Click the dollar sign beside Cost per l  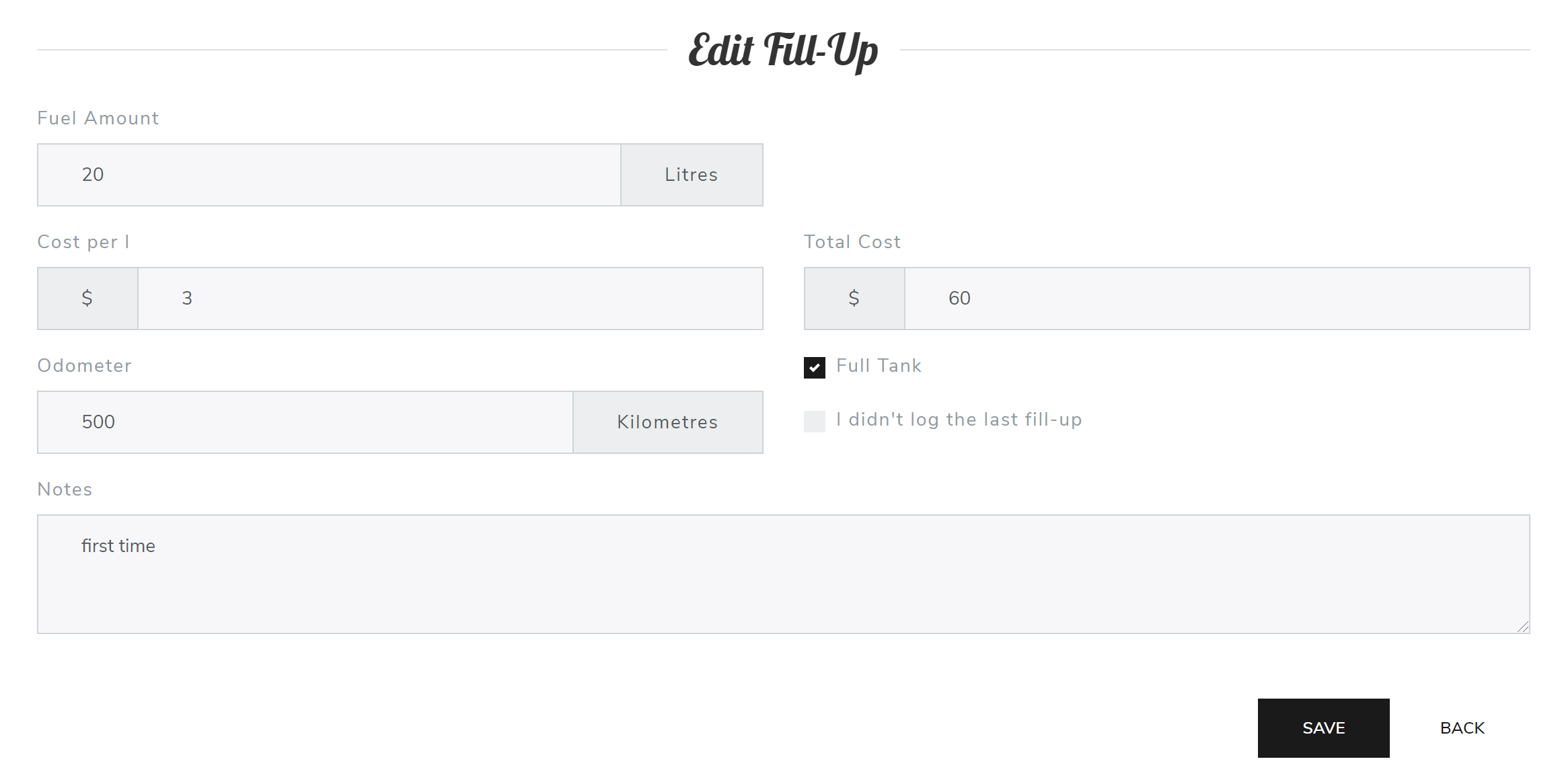point(87,299)
